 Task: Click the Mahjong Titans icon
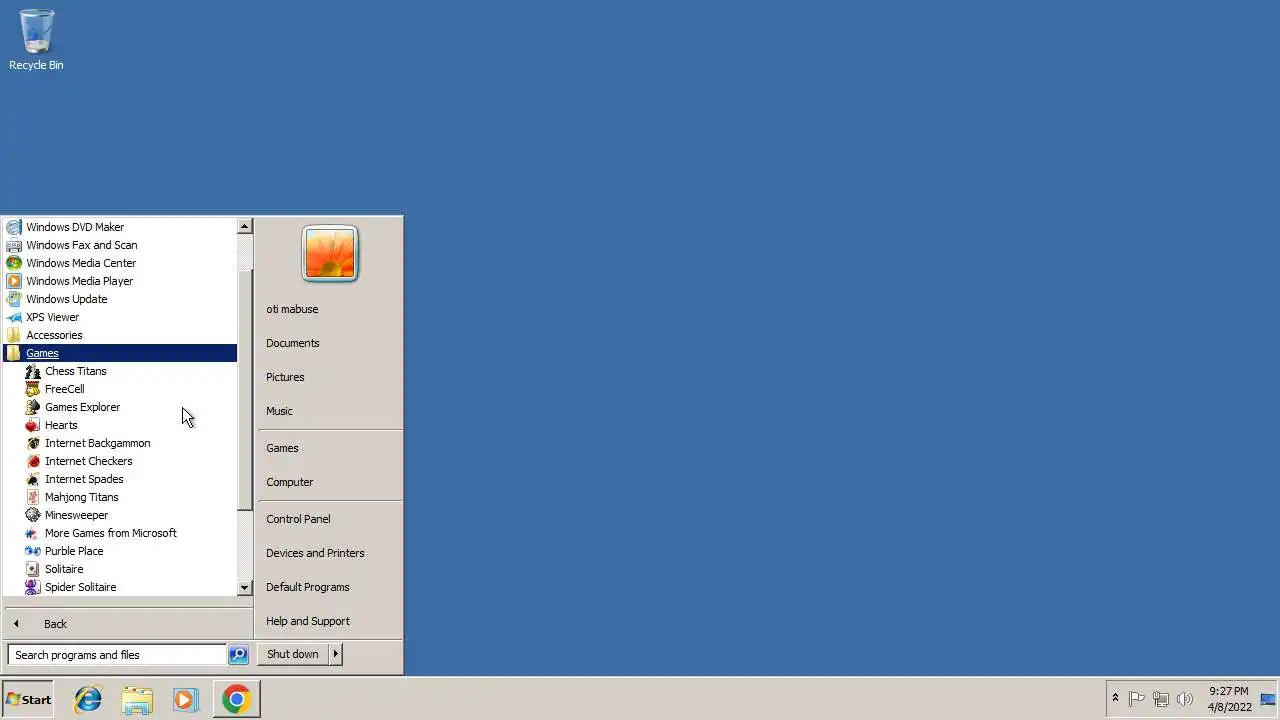pos(33,497)
